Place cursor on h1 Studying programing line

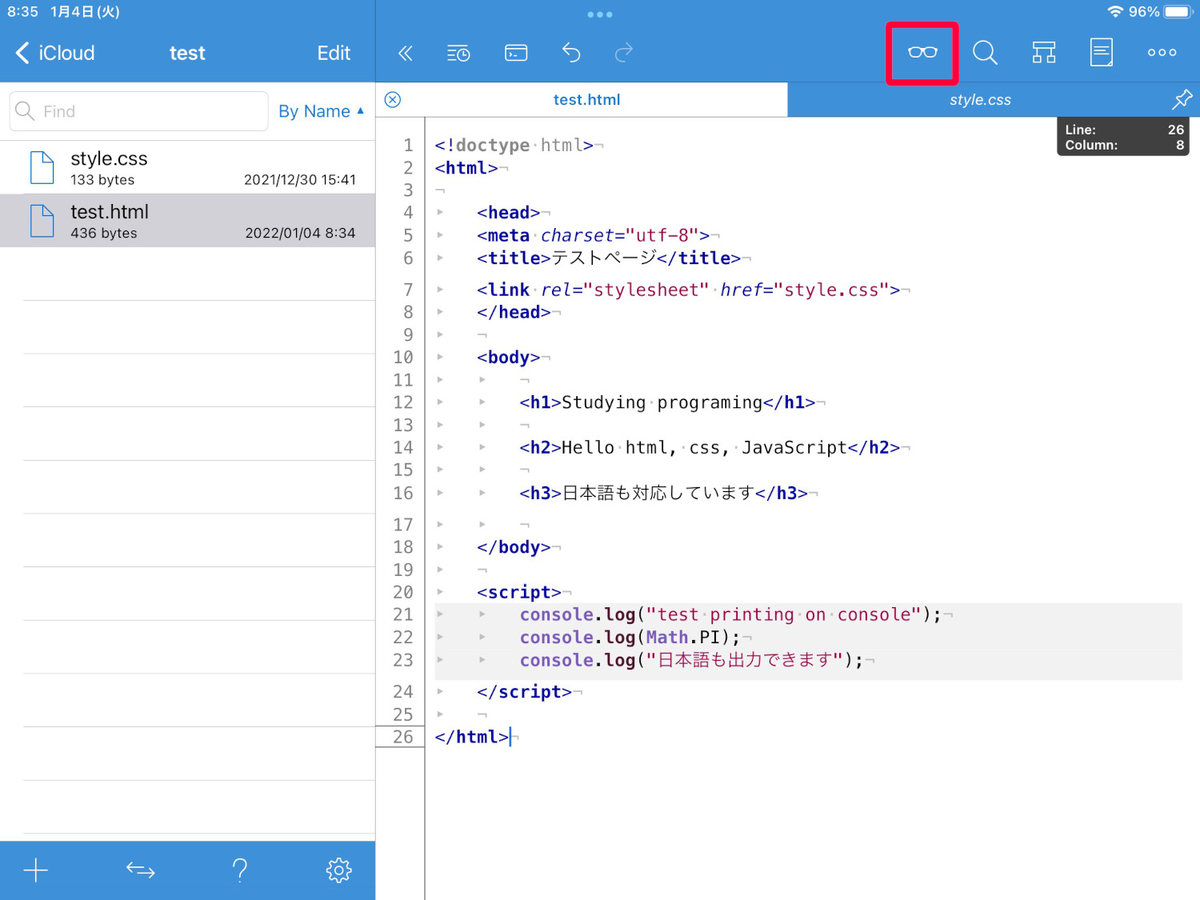(x=667, y=403)
